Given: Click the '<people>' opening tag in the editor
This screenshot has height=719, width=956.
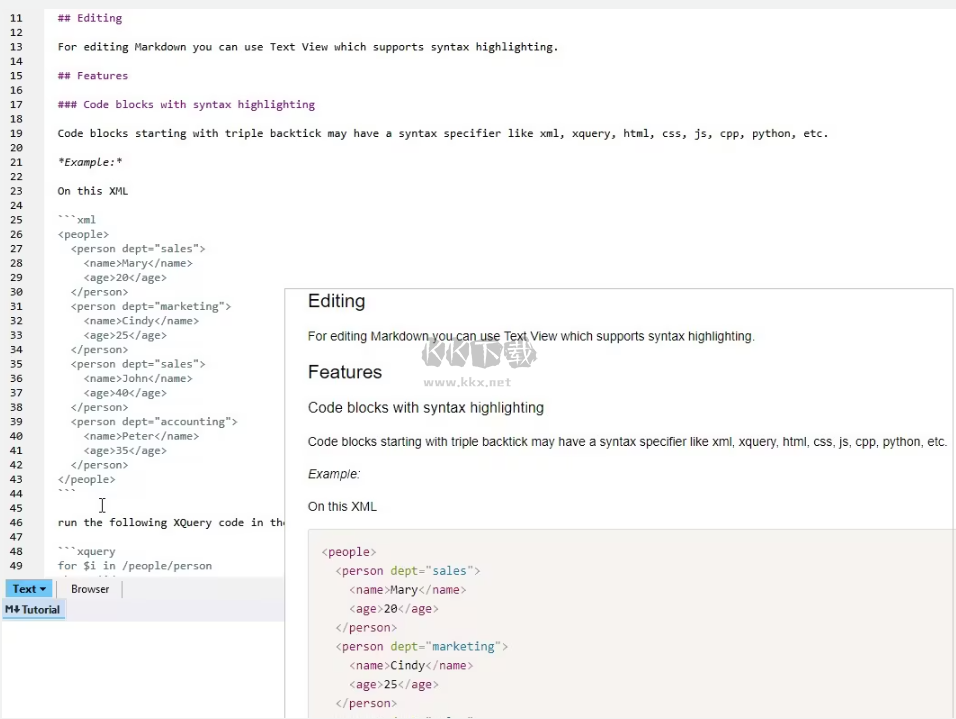Looking at the screenshot, I should [83, 234].
